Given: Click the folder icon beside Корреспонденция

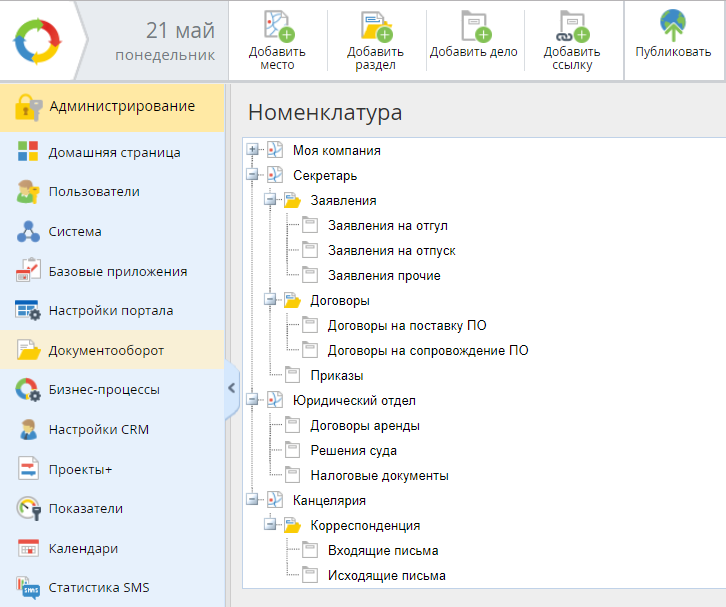Looking at the screenshot, I should (292, 525).
